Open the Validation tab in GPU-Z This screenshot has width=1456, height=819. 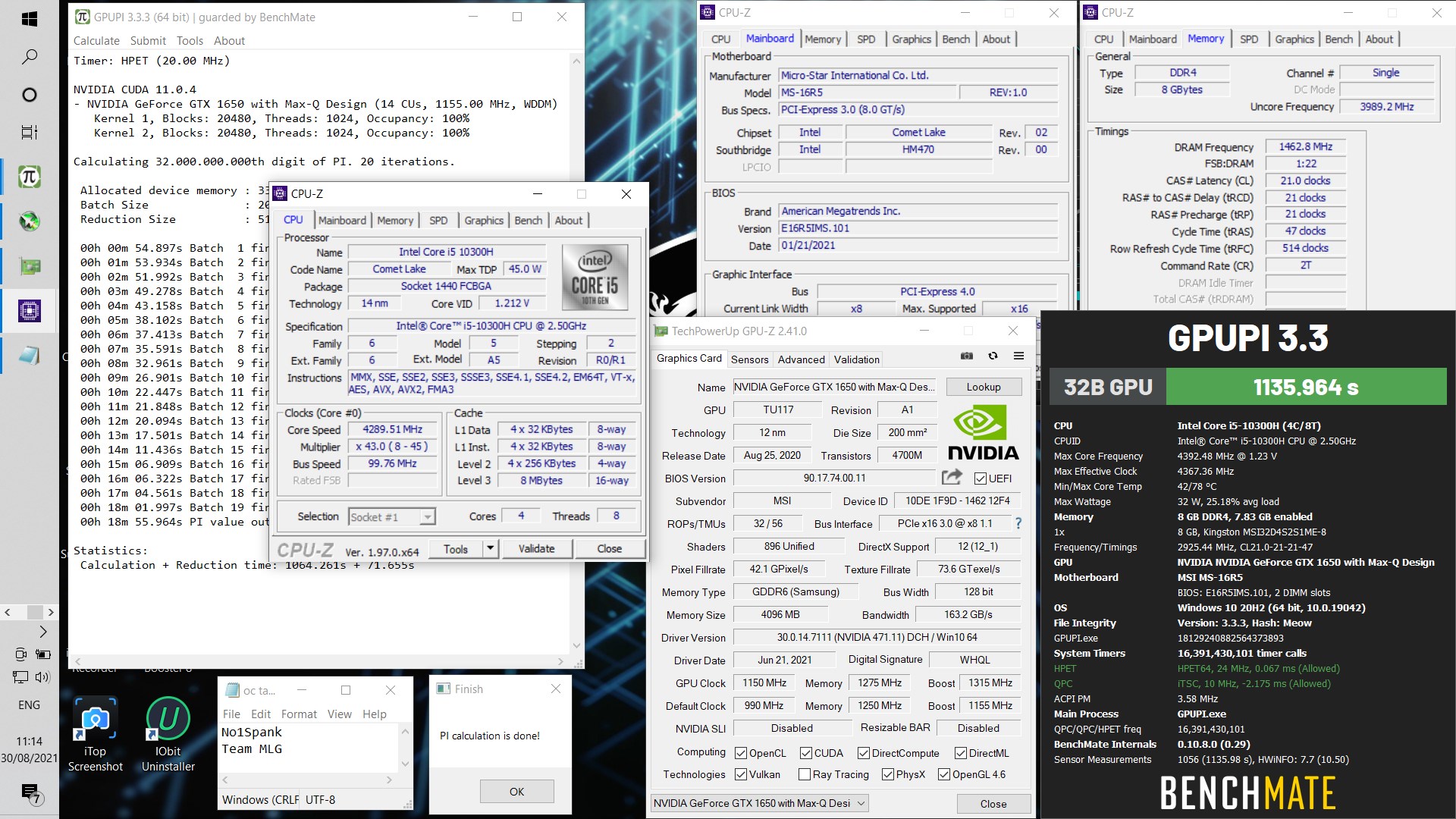(857, 359)
